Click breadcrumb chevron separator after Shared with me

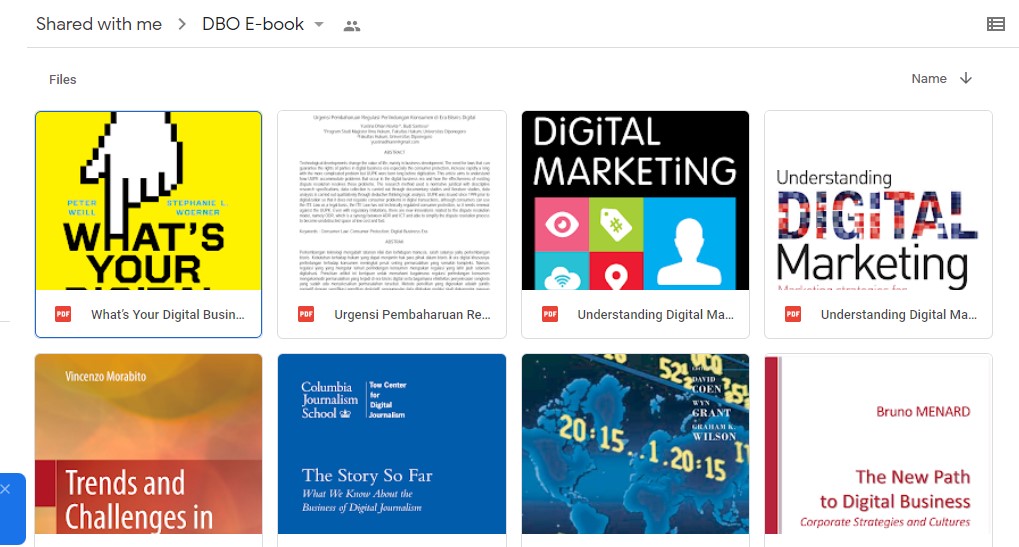tap(182, 25)
